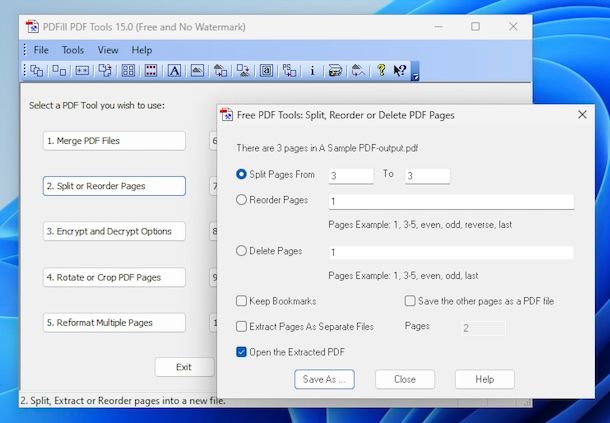Screen dimensions: 610x423
Task: Click the Save As ... button
Action: pos(324,379)
